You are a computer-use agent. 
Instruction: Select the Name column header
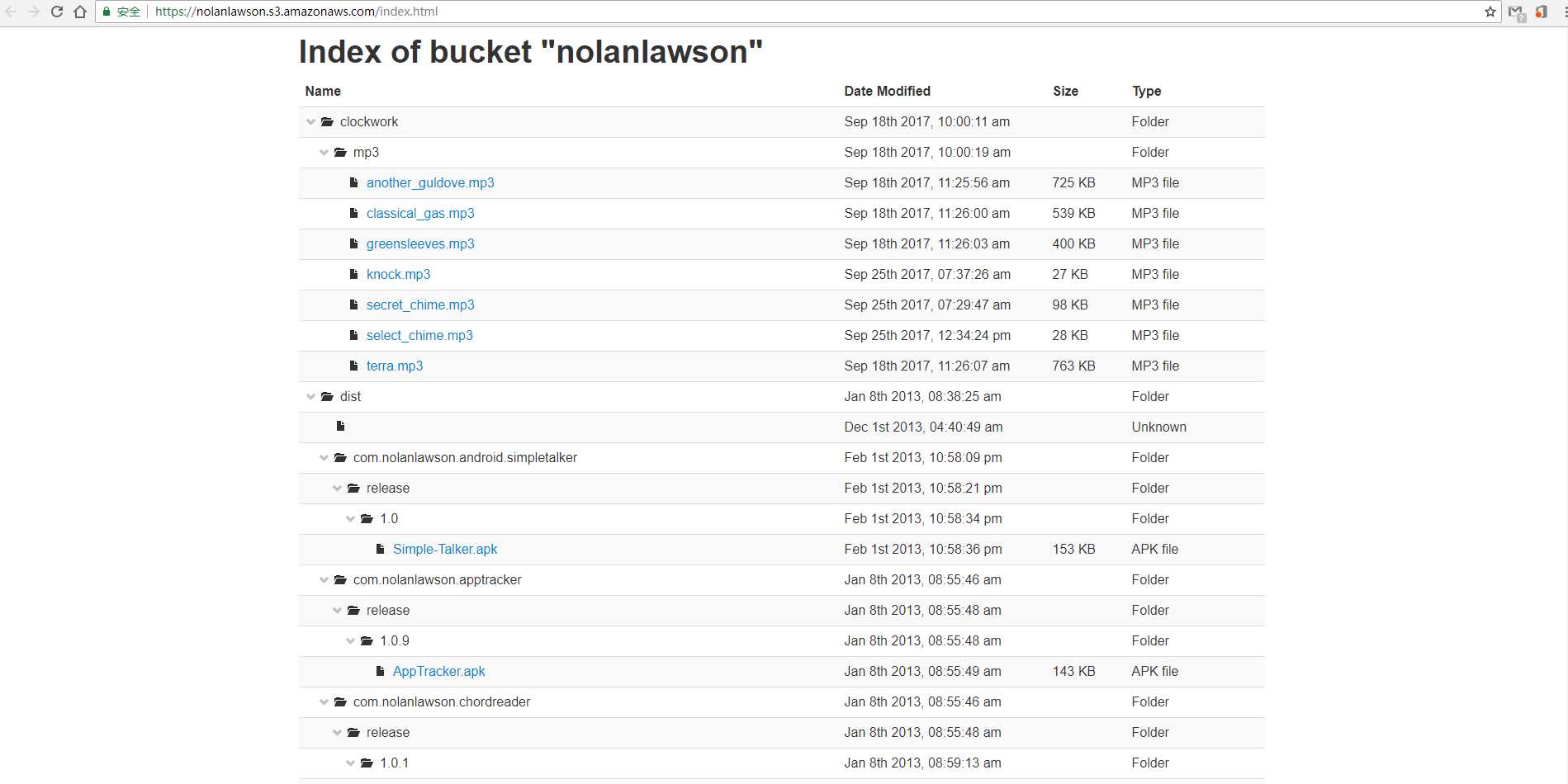323,91
